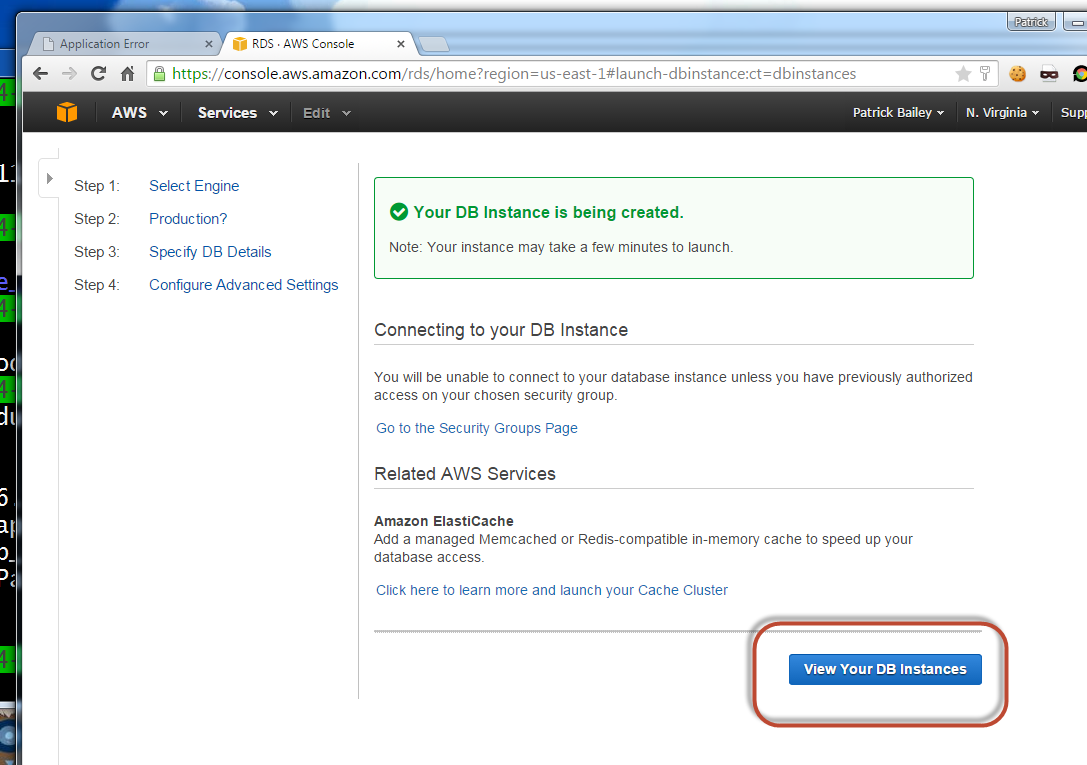The width and height of the screenshot is (1087, 765).
Task: Click the orange AWS cube logo
Action: [67, 112]
